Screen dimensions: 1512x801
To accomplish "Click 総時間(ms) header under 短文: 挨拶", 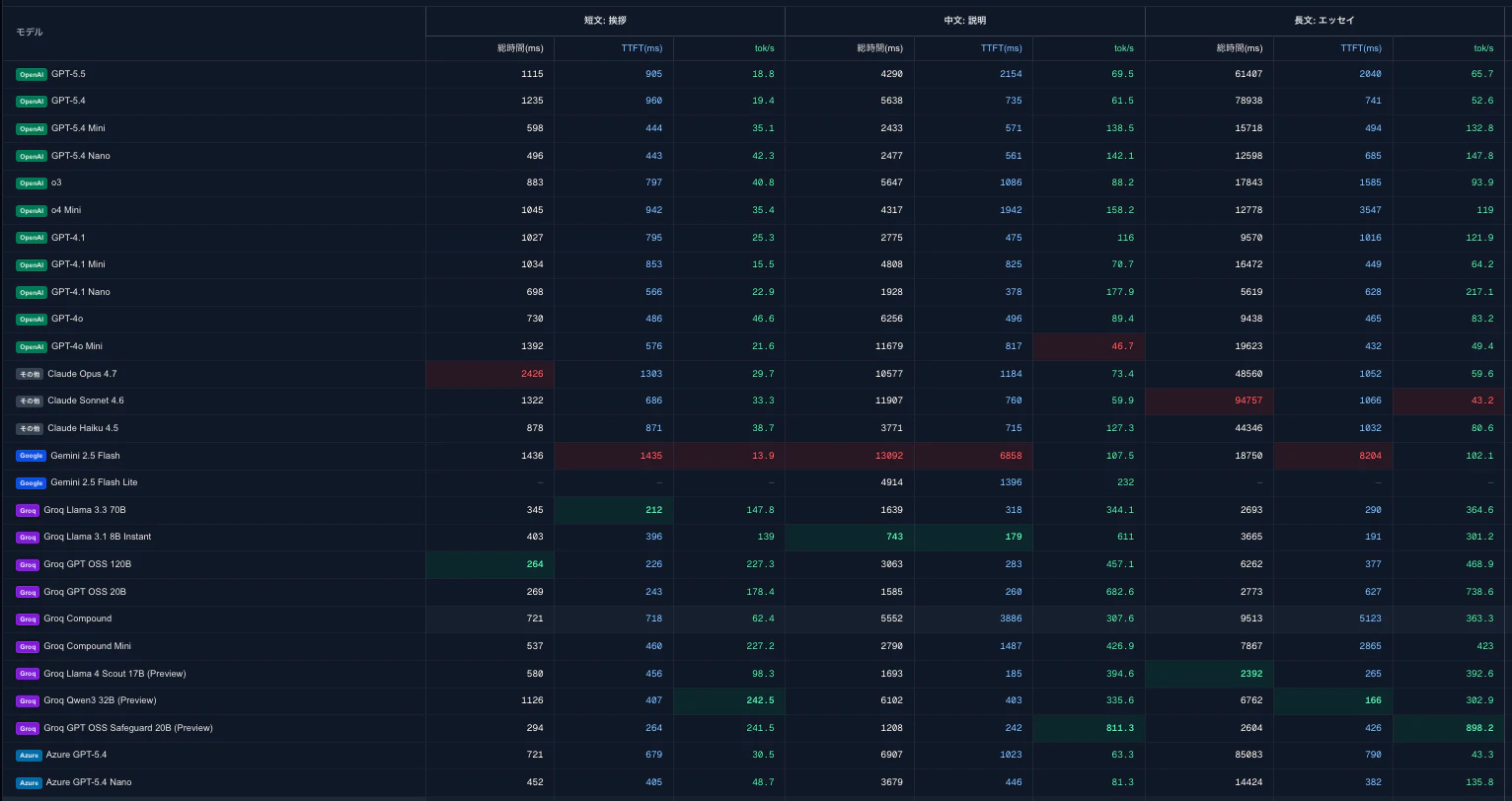I will (520, 48).
